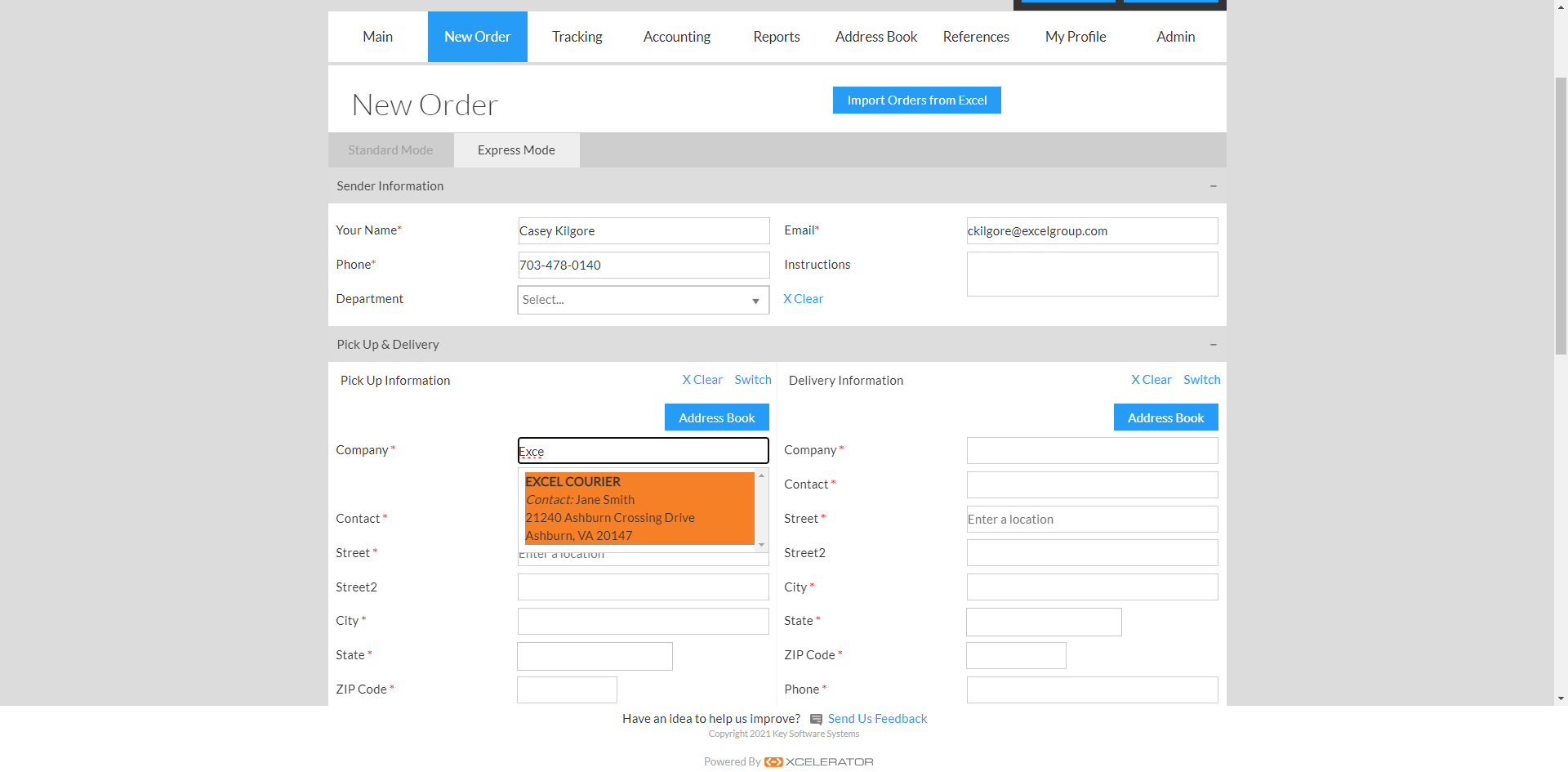Click the page scrollbar up arrow
The image size is (1568, 772).
pos(1561,7)
